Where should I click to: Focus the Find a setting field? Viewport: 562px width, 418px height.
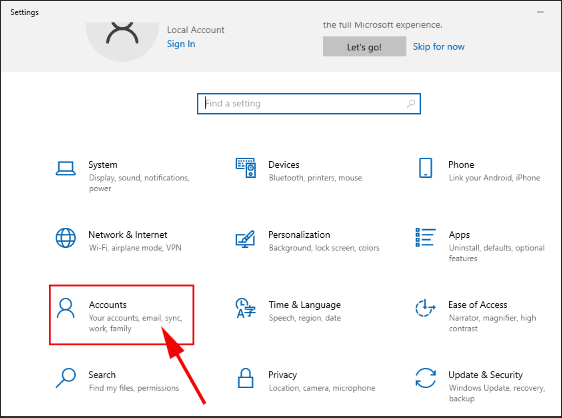pos(309,104)
